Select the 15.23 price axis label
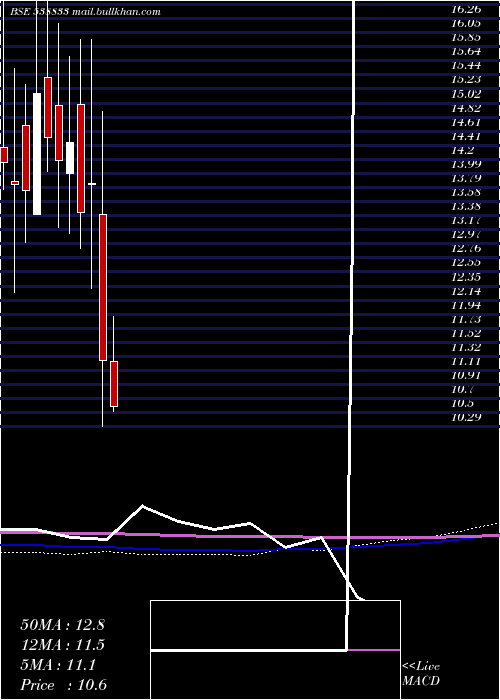This screenshot has height=700, width=500. pos(466,79)
